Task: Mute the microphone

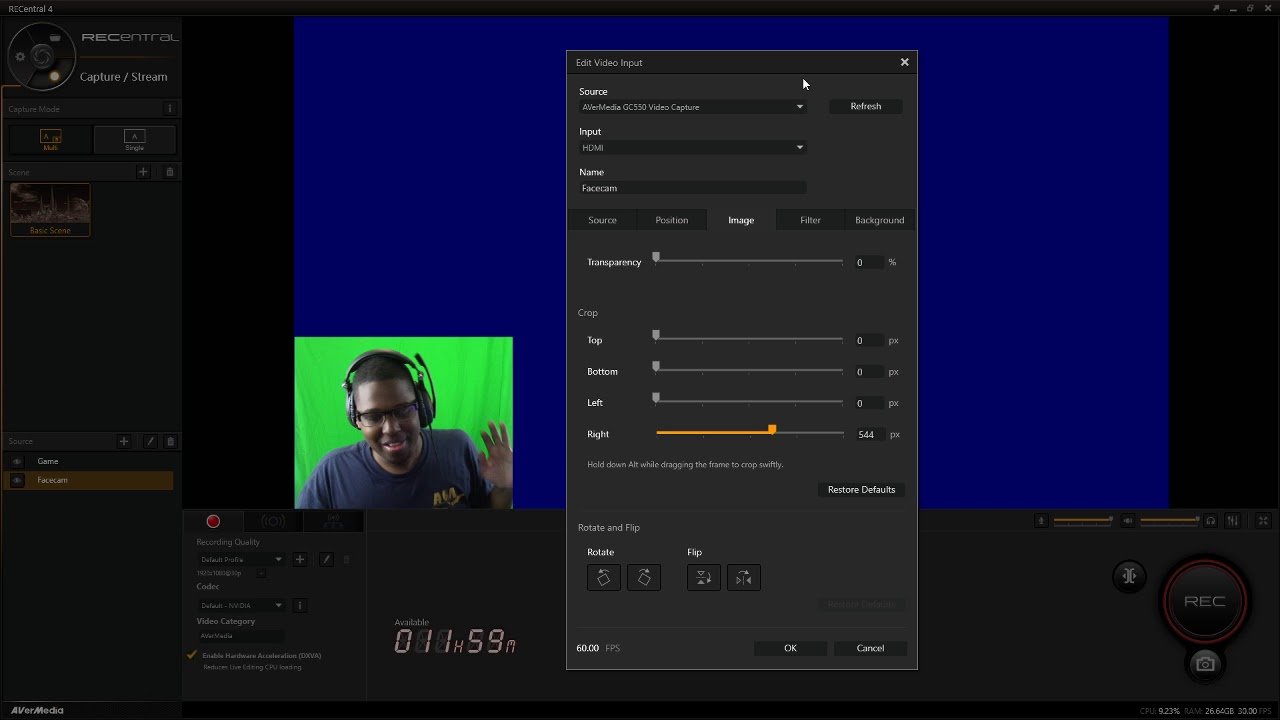Action: click(1041, 520)
